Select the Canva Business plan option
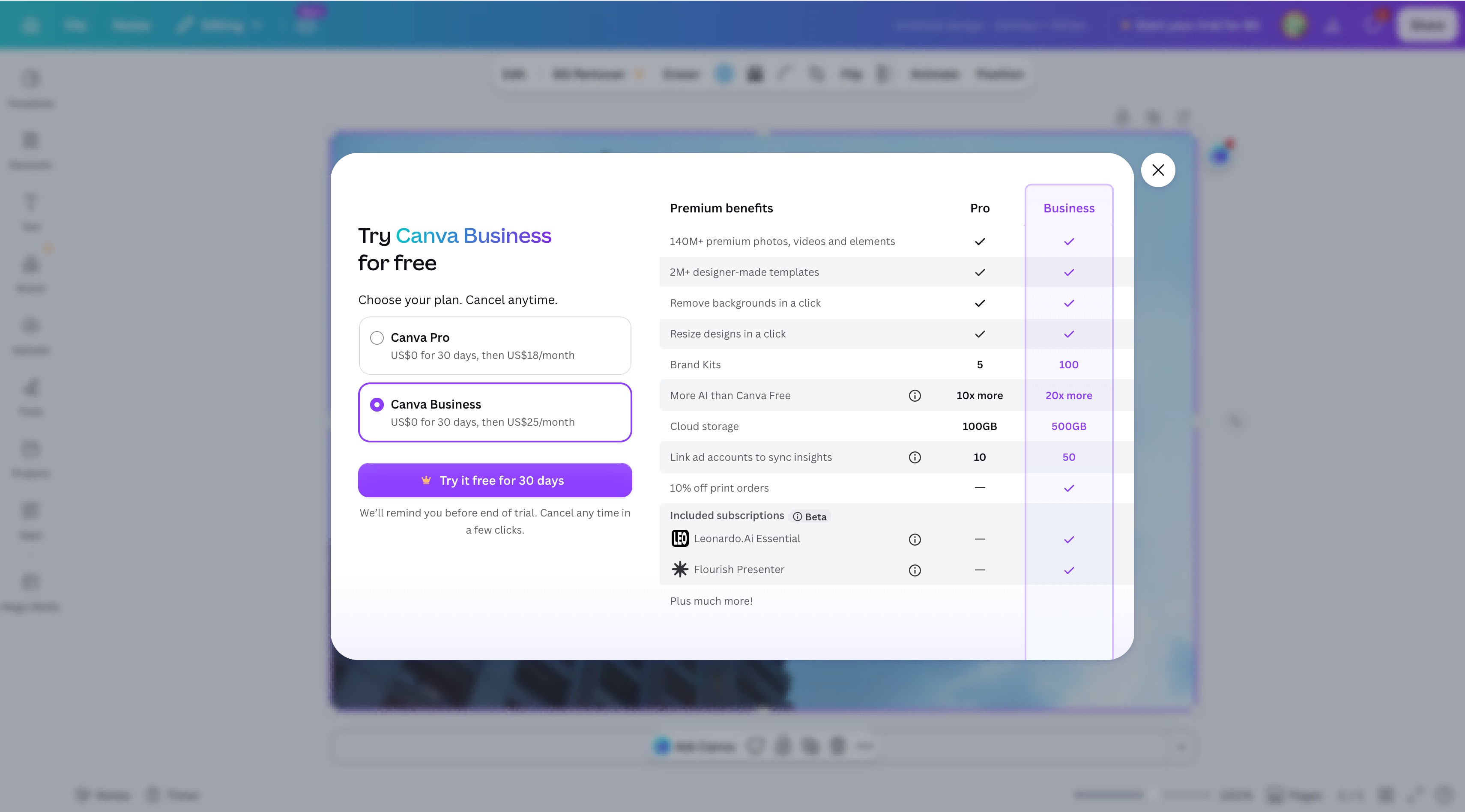This screenshot has height=812, width=1465. (x=495, y=412)
